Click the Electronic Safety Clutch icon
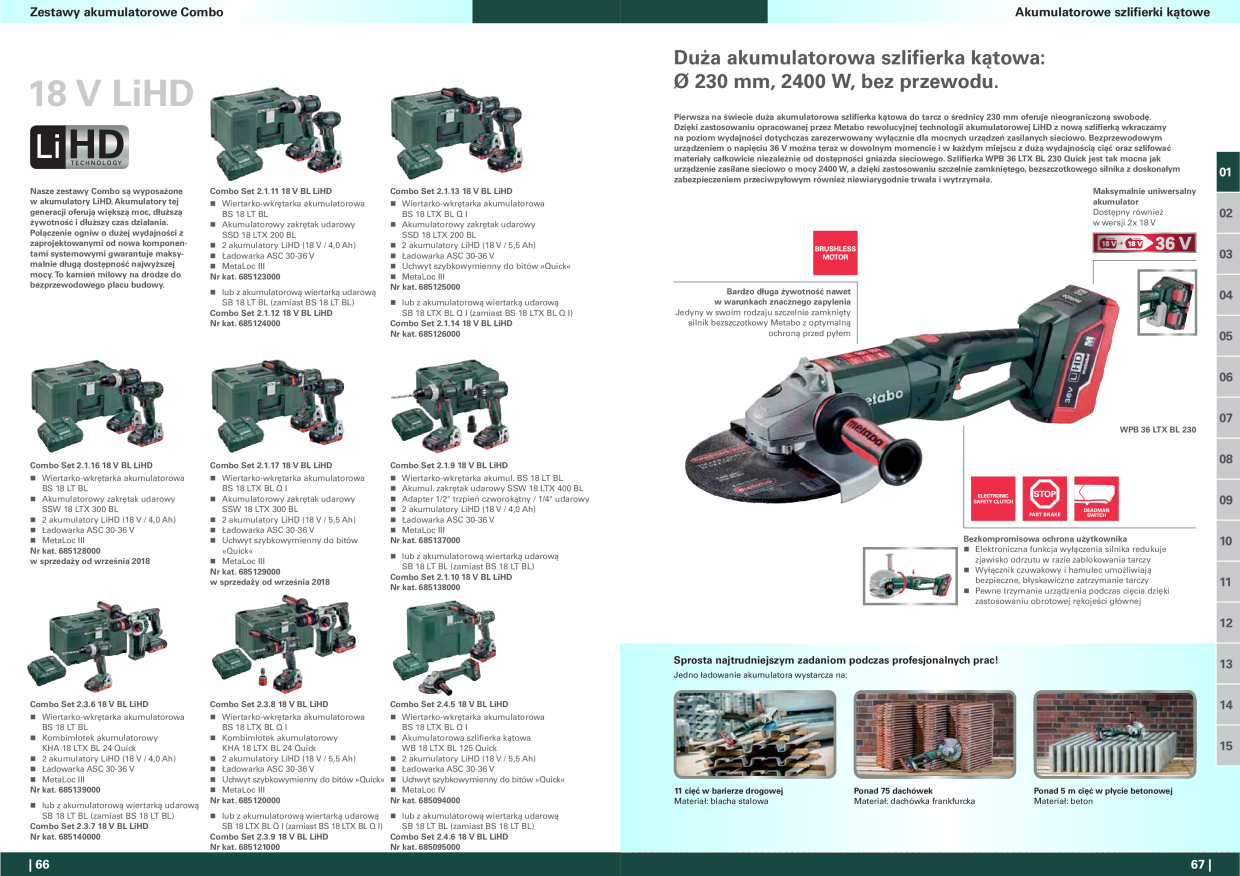This screenshot has width=1240, height=876. [993, 498]
